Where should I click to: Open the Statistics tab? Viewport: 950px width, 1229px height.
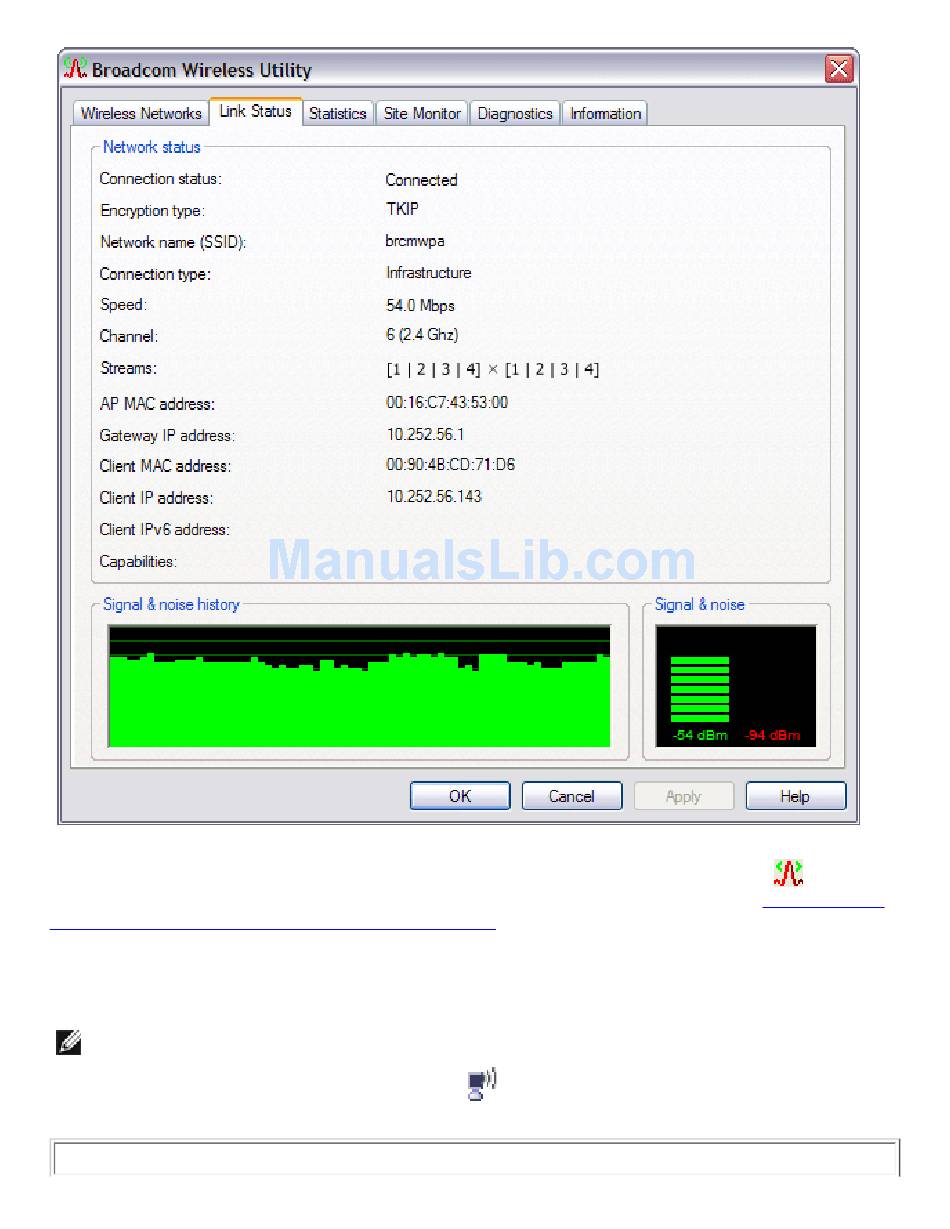tap(337, 113)
